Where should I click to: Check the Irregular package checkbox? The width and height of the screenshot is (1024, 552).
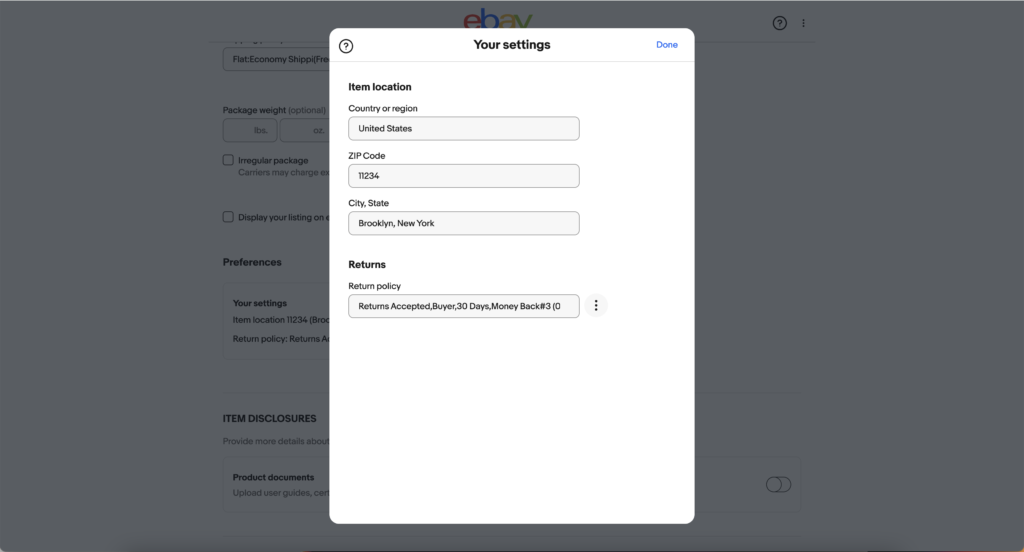[228, 160]
